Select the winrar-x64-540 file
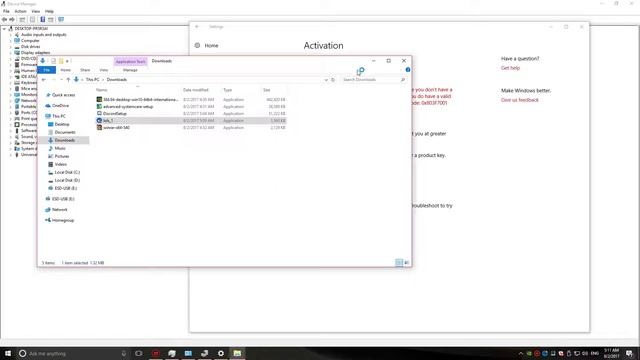The height and width of the screenshot is (360, 640). [191, 128]
